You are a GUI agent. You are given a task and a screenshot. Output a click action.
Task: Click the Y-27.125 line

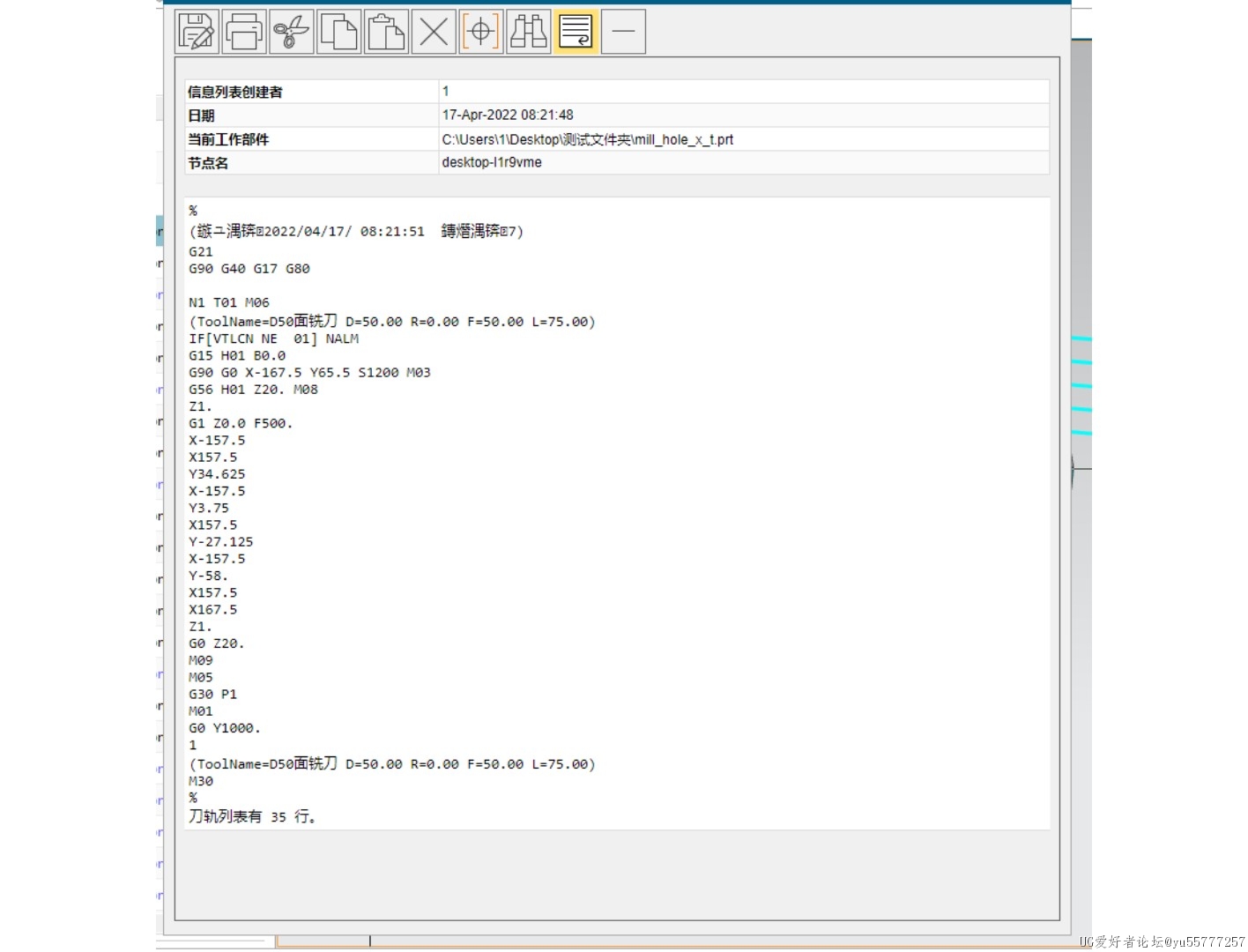tap(221, 542)
